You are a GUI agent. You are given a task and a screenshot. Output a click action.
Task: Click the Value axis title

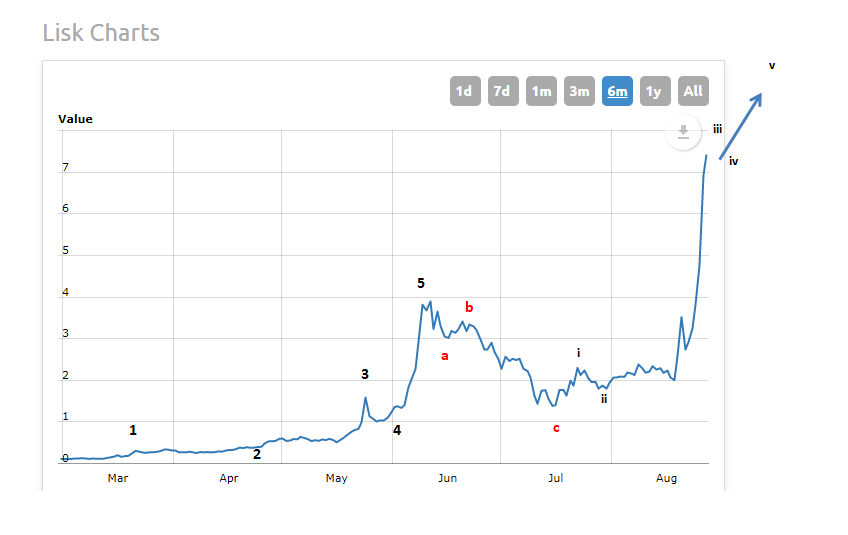[75, 119]
